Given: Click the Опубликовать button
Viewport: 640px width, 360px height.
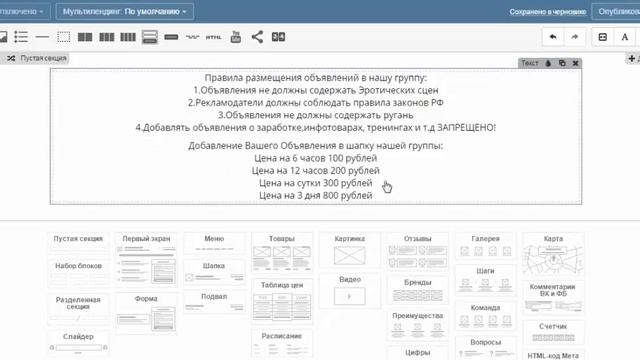Looking at the screenshot, I should coord(616,11).
